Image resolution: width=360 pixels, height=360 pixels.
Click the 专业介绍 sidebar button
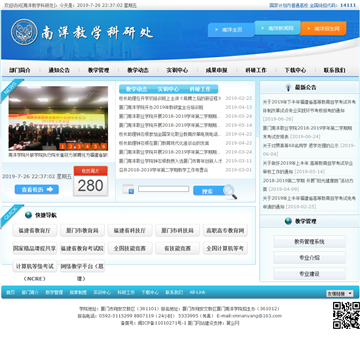pyautogui.click(x=309, y=258)
